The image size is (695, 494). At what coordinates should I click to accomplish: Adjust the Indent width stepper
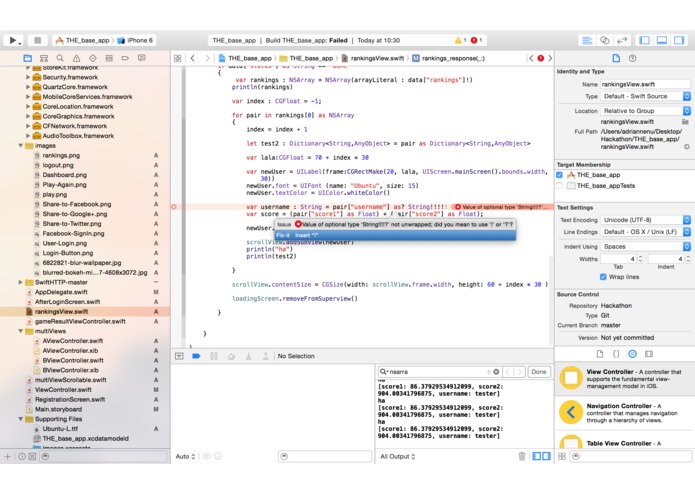tap(688, 259)
